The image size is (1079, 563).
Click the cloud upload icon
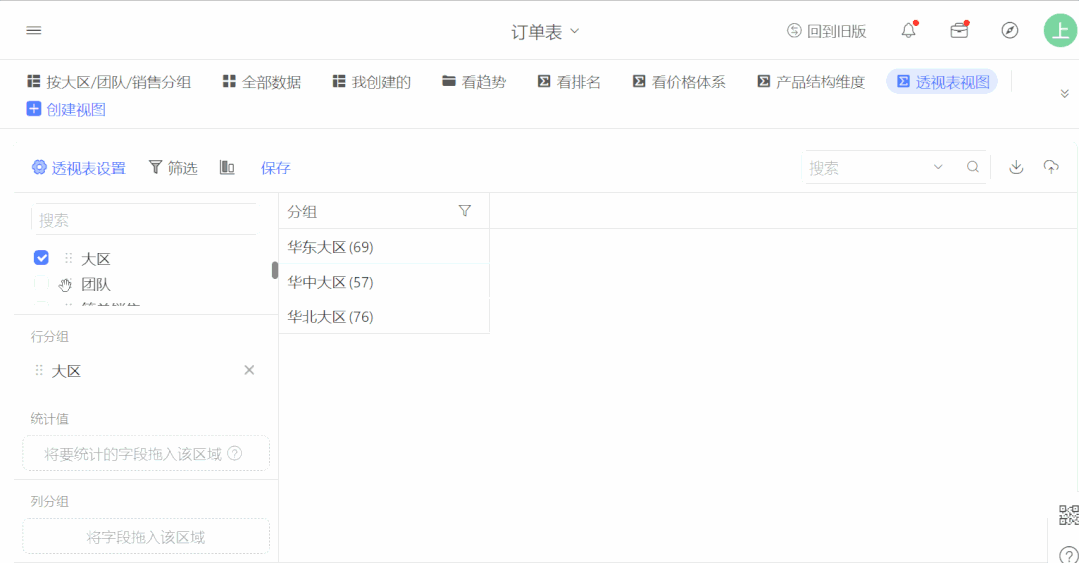[x=1051, y=167]
